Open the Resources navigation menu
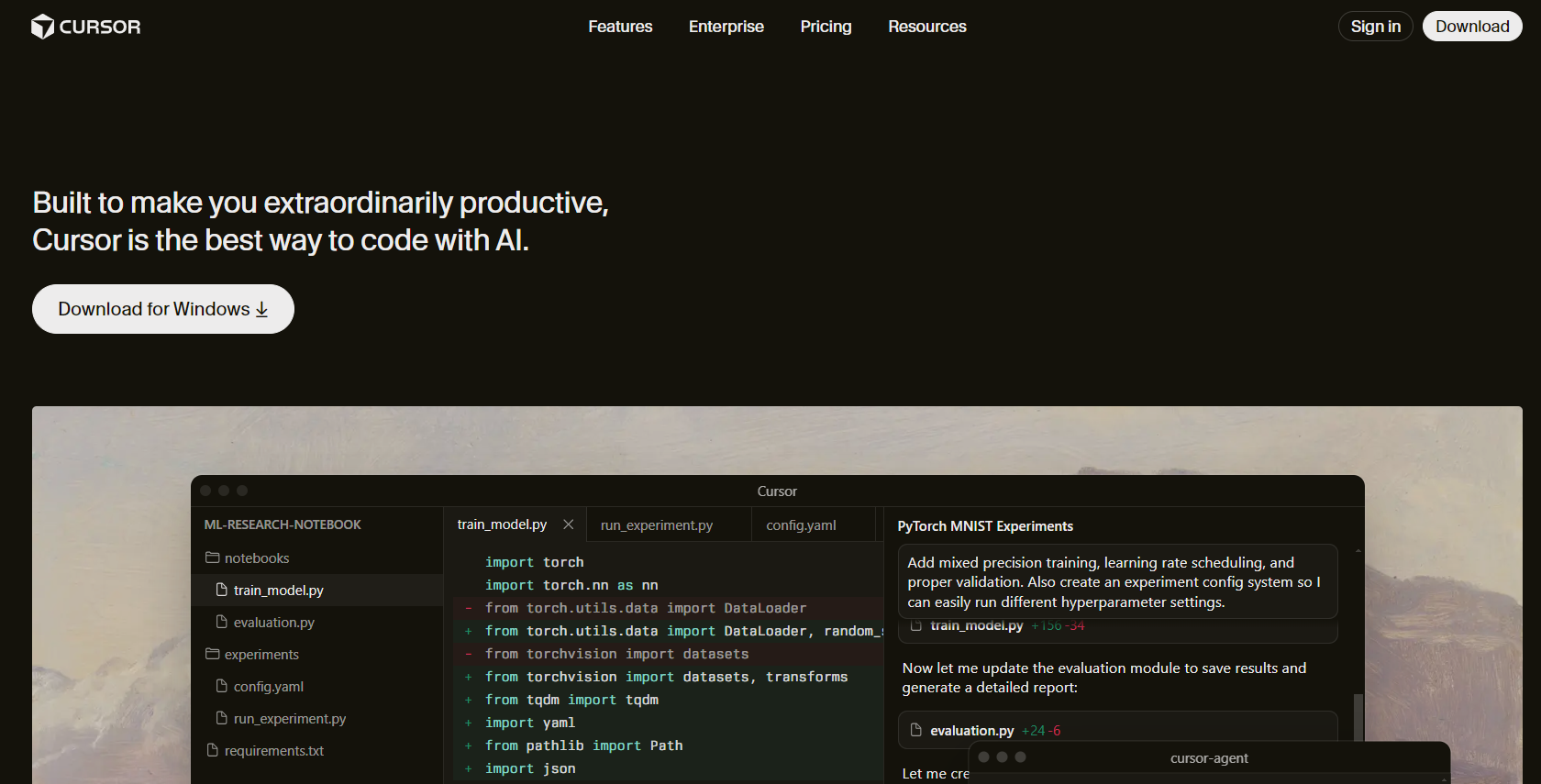The image size is (1541, 784). (926, 27)
